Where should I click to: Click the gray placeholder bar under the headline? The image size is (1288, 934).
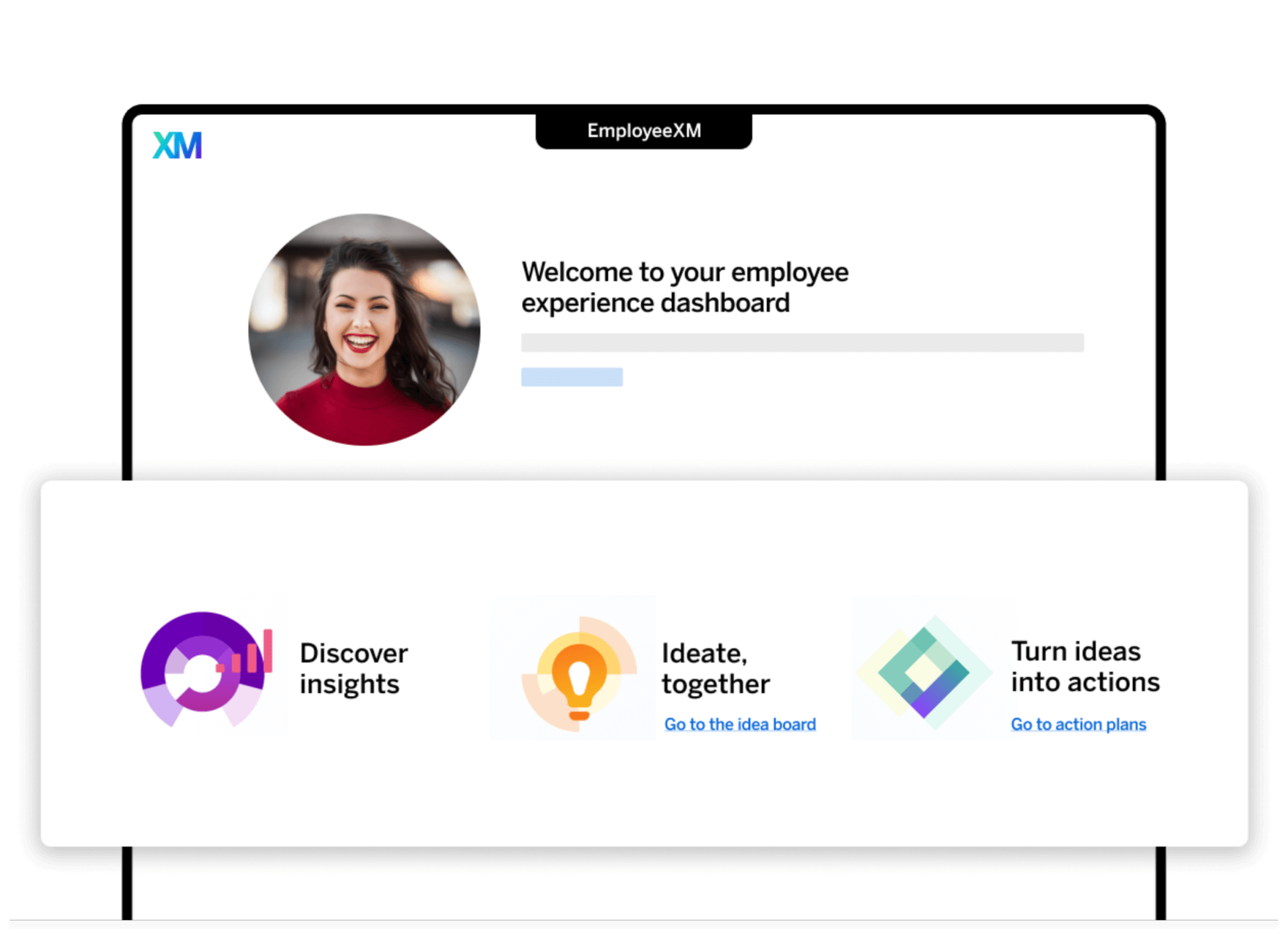click(x=802, y=343)
